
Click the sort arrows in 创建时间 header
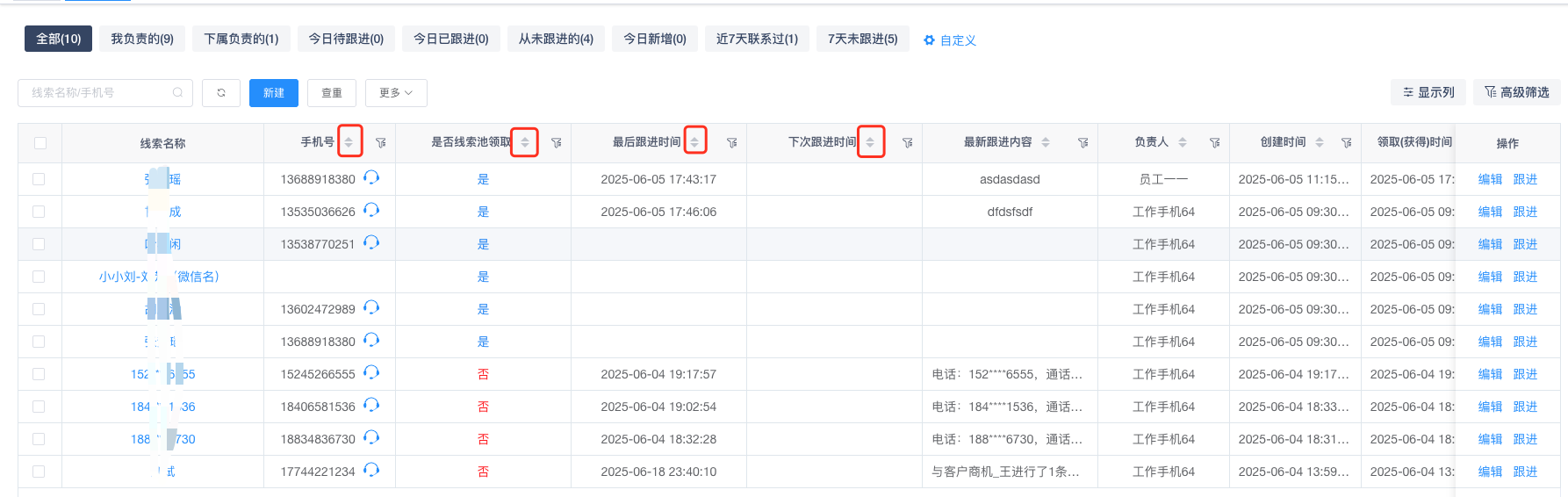tap(1320, 142)
